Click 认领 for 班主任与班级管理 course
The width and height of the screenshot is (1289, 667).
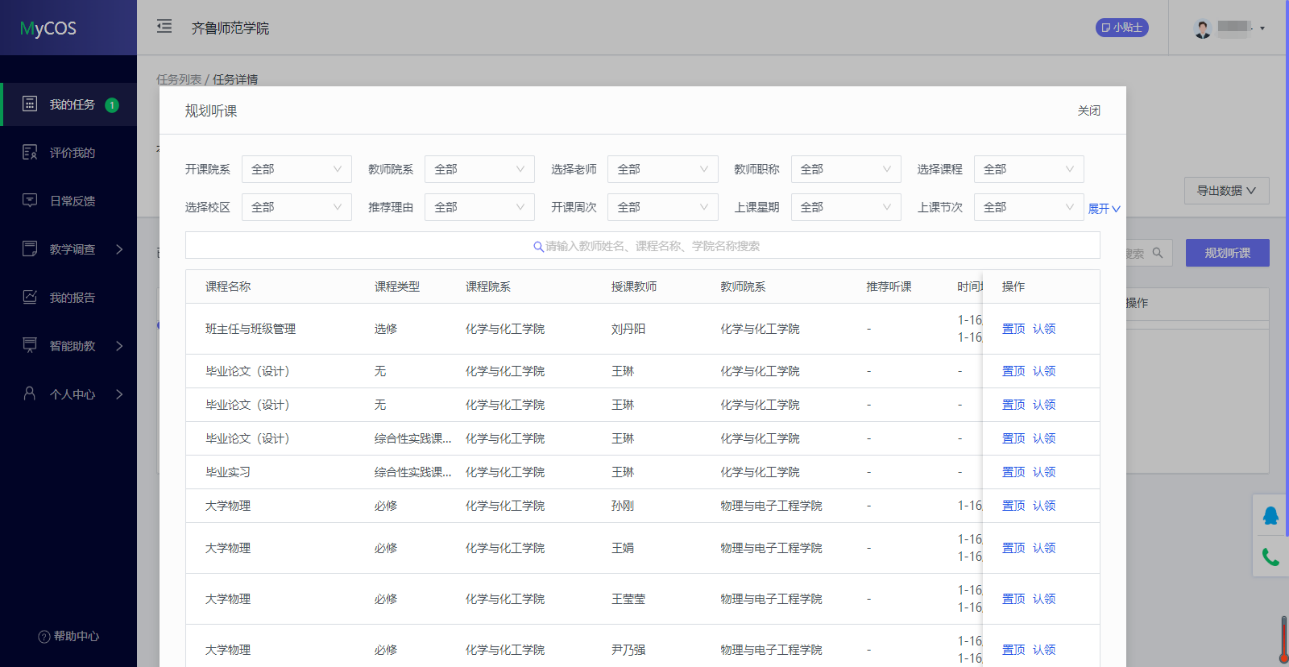1044,329
